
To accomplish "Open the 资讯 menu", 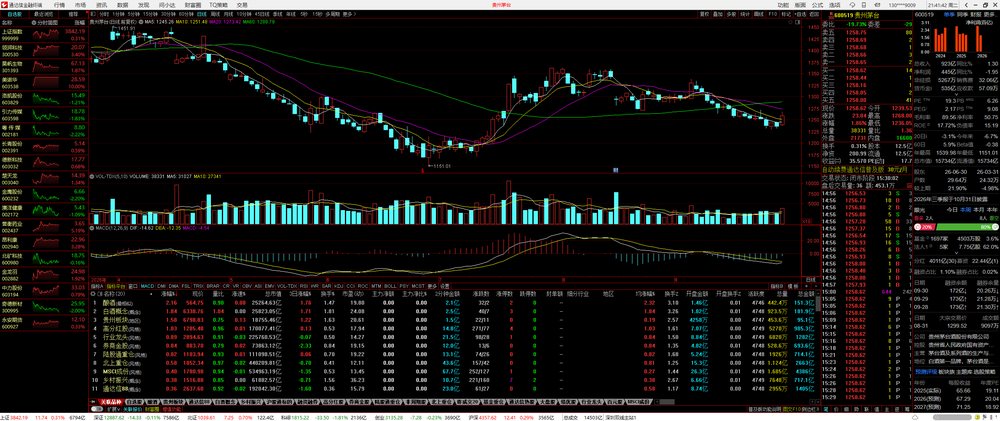I will click(x=101, y=4).
